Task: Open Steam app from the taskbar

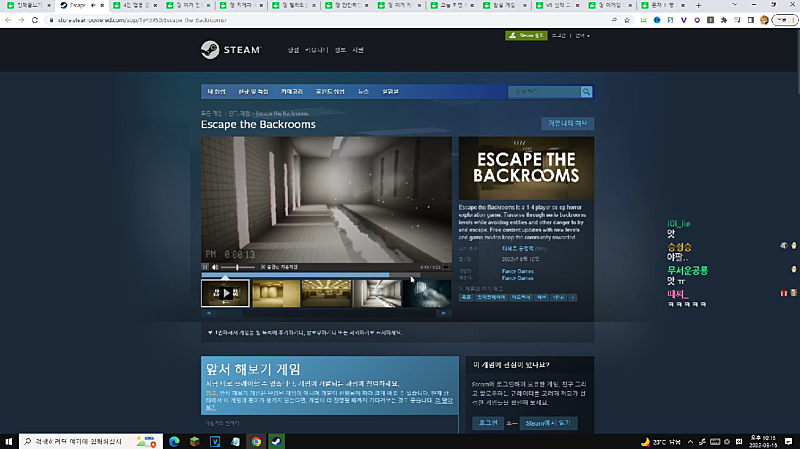Action: [x=277, y=441]
